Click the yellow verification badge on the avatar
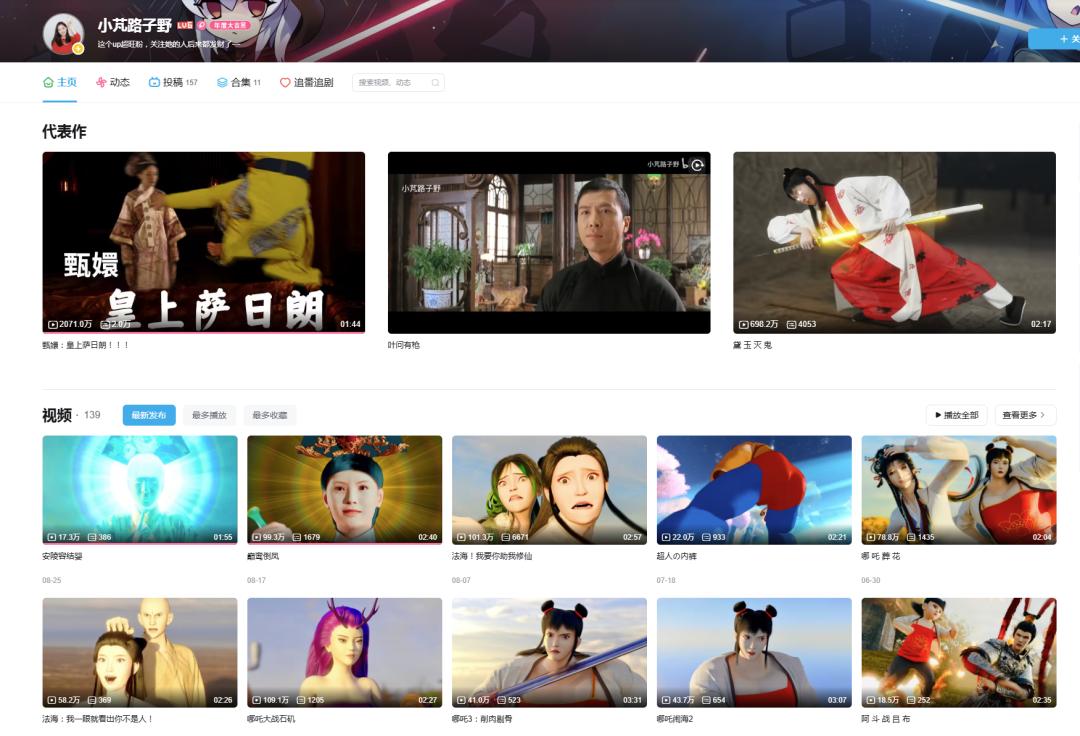The image size is (1080, 736). [x=79, y=49]
